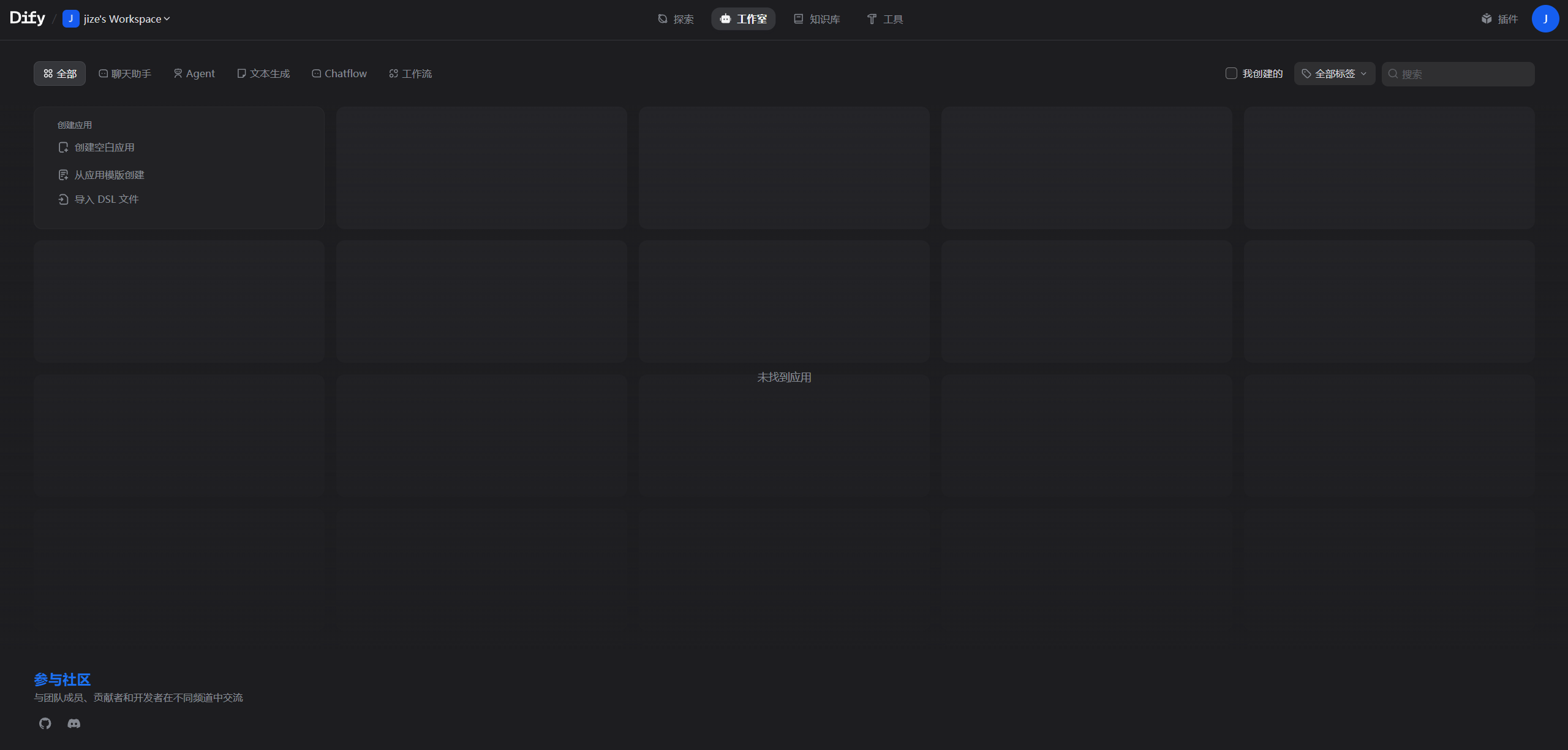1568x750 pixels.
Task: Click the 参与社区 heading
Action: click(62, 680)
